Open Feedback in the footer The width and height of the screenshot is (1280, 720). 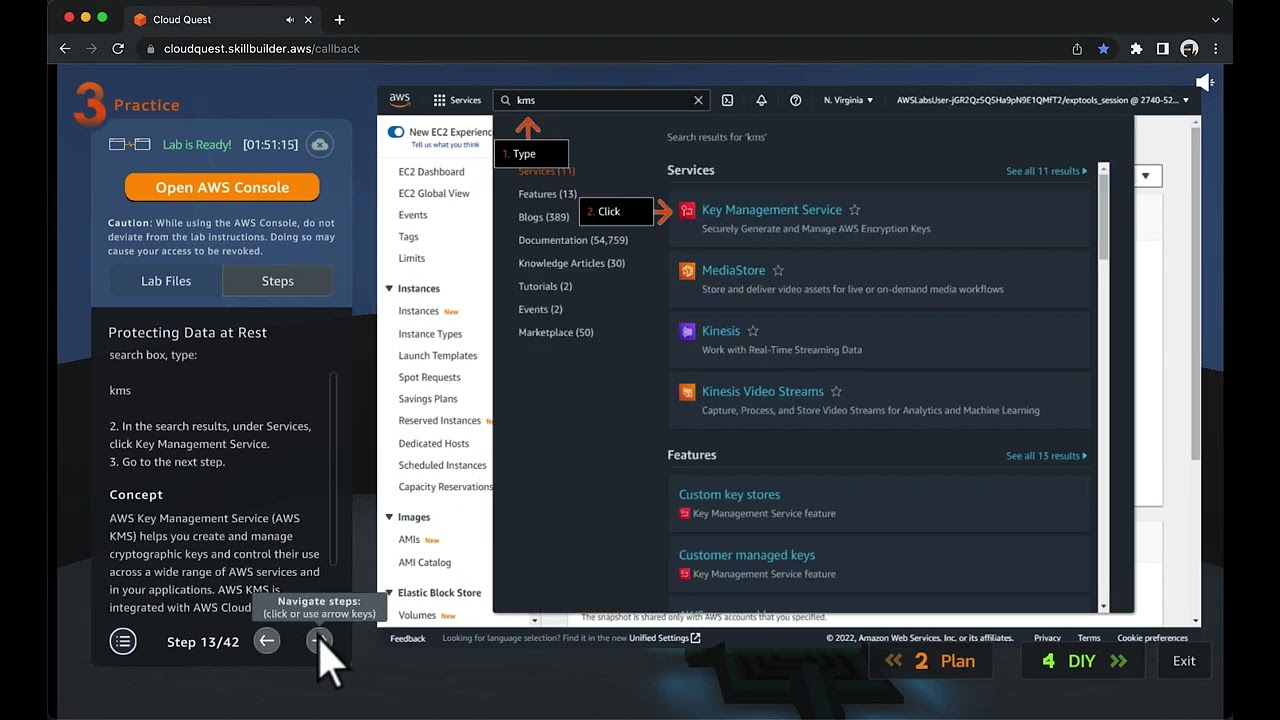pos(407,638)
